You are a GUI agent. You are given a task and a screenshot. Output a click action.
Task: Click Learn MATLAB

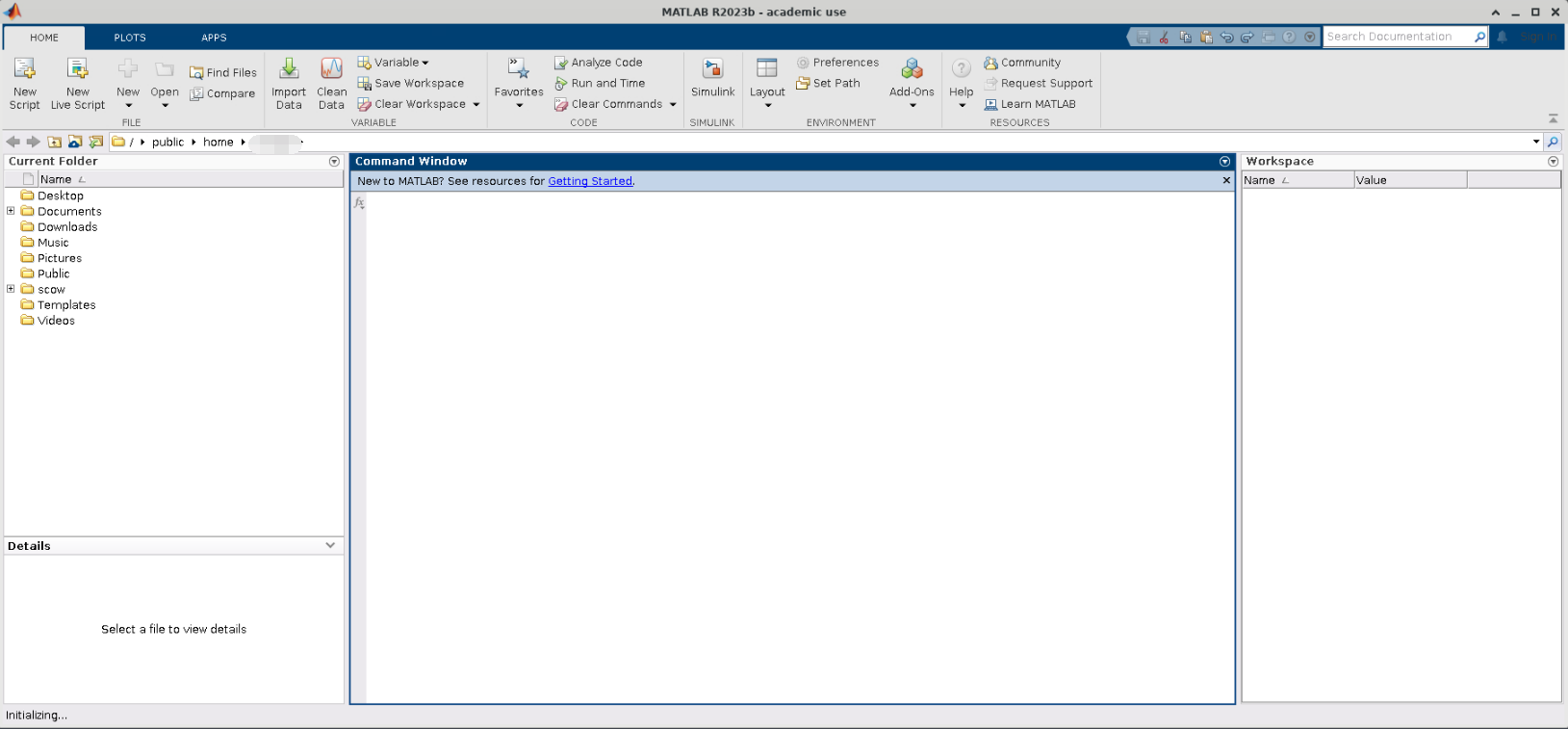(x=1030, y=104)
